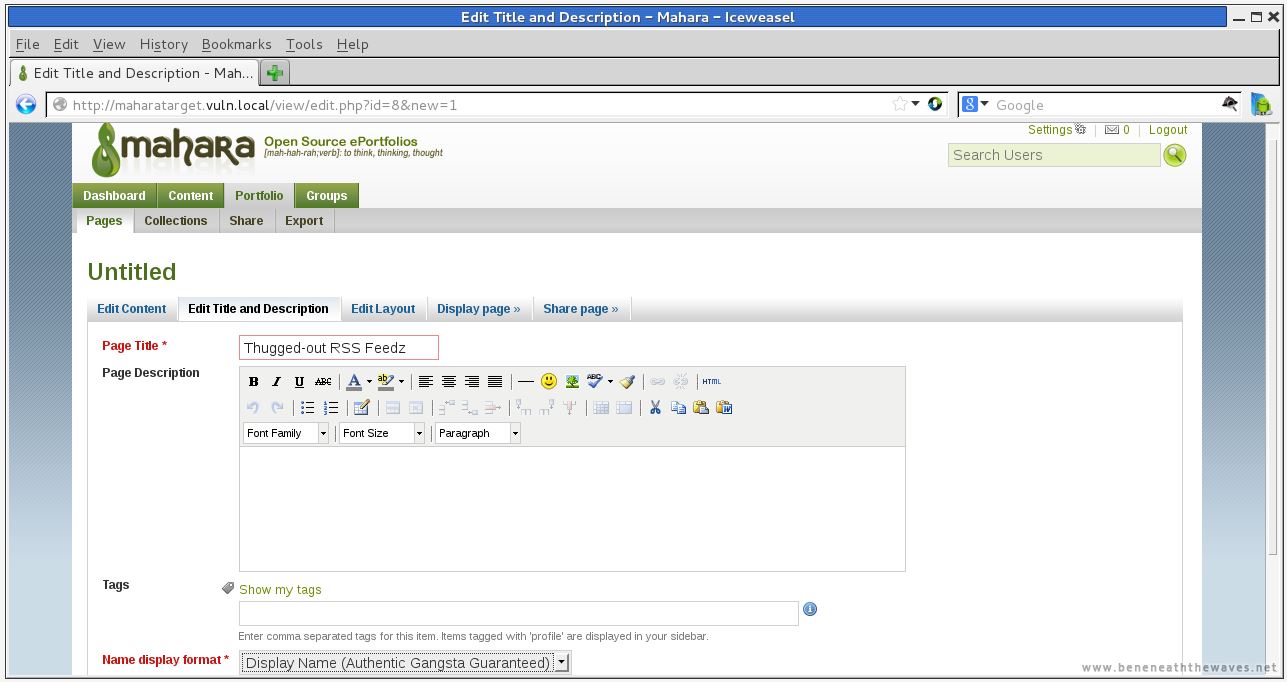This screenshot has height=682, width=1287.
Task: Align text left in editor
Action: (426, 381)
